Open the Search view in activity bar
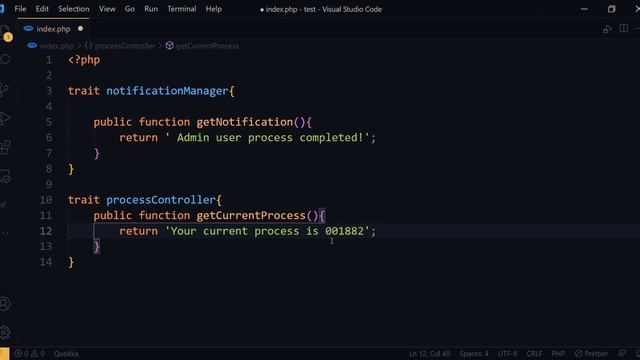 5,60
